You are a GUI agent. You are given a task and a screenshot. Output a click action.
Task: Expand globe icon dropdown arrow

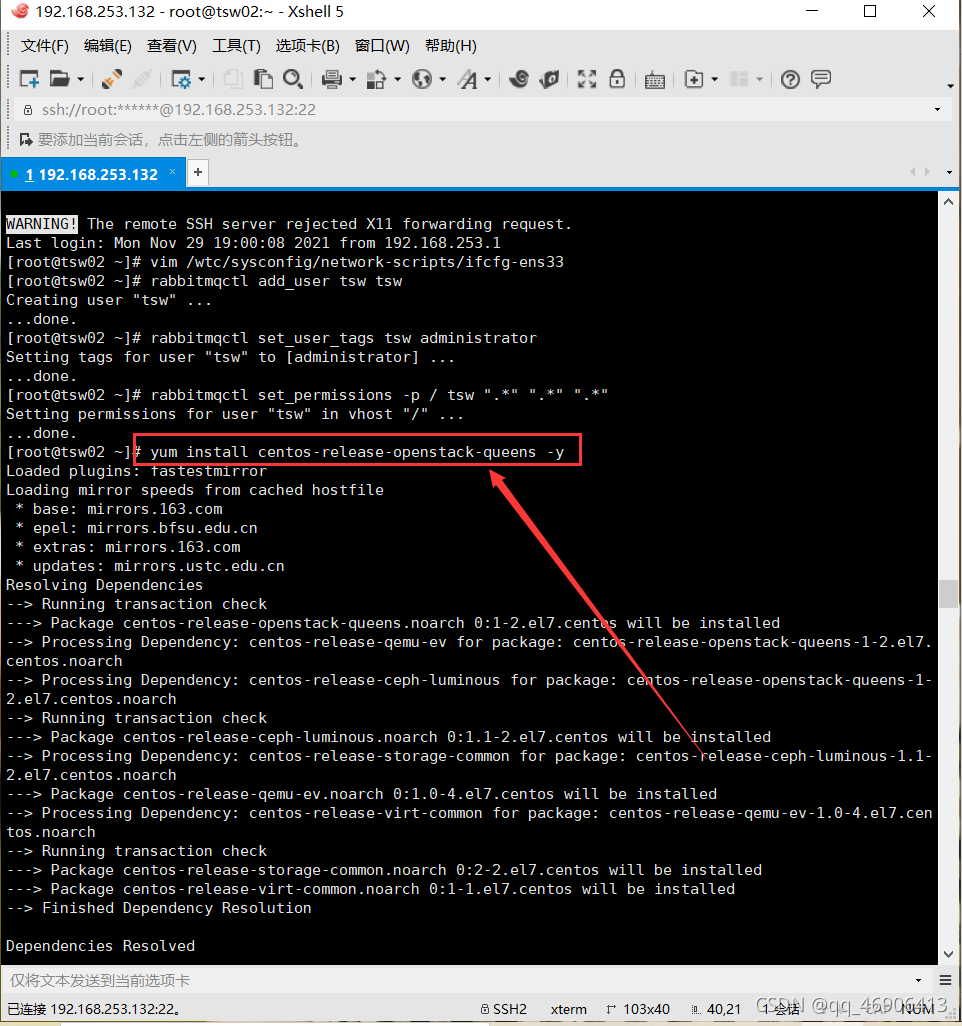443,80
